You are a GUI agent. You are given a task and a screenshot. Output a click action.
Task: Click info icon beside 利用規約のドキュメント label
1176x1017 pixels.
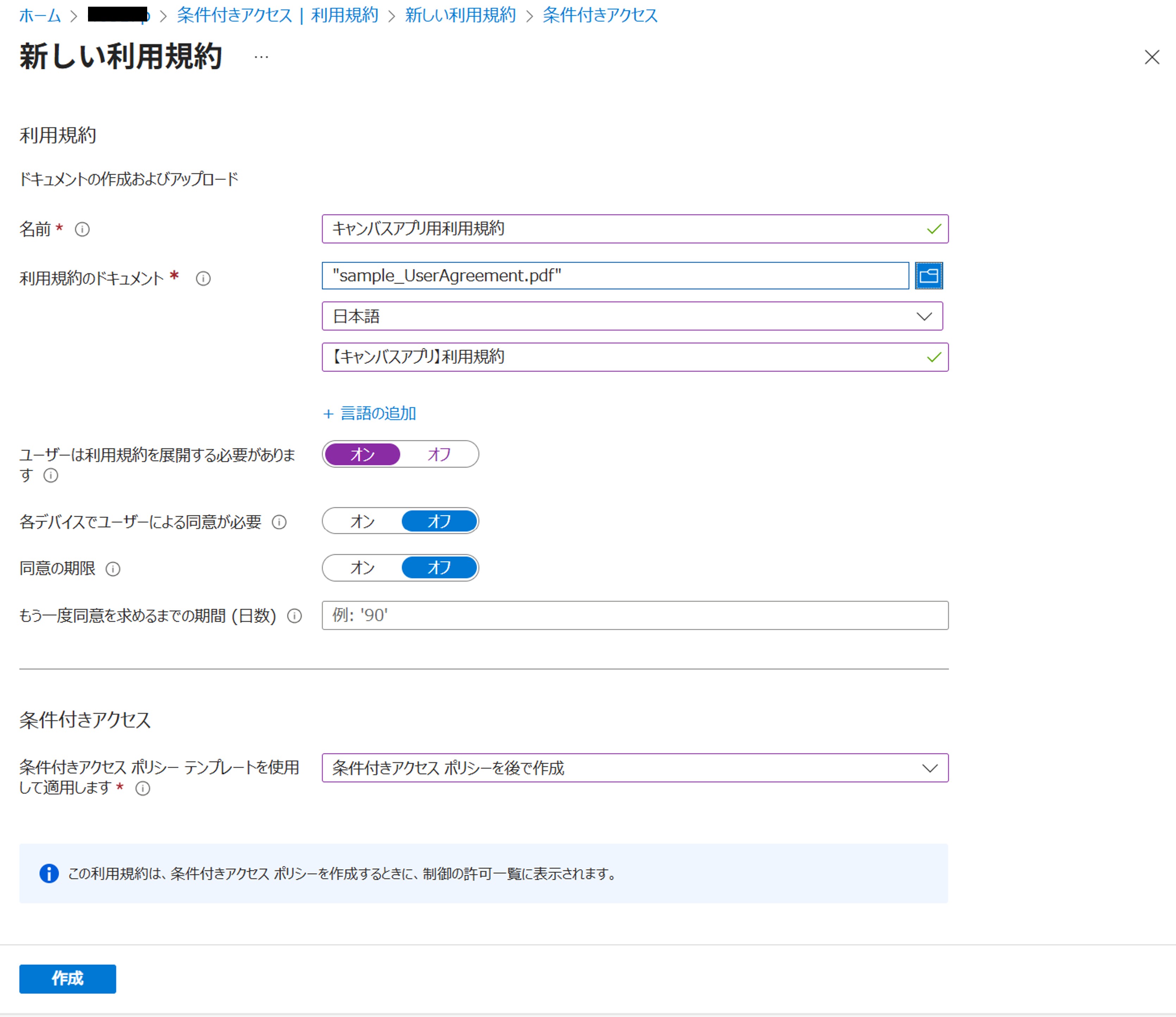[x=203, y=279]
